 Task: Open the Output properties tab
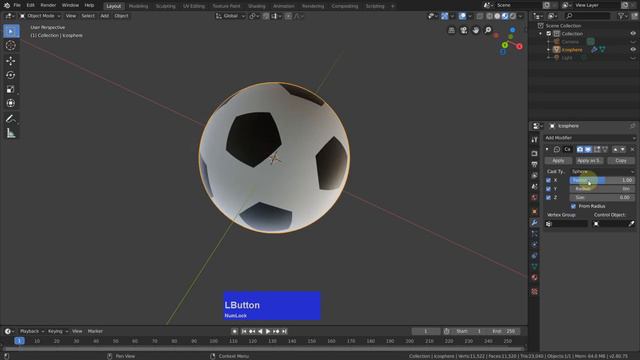point(534,164)
